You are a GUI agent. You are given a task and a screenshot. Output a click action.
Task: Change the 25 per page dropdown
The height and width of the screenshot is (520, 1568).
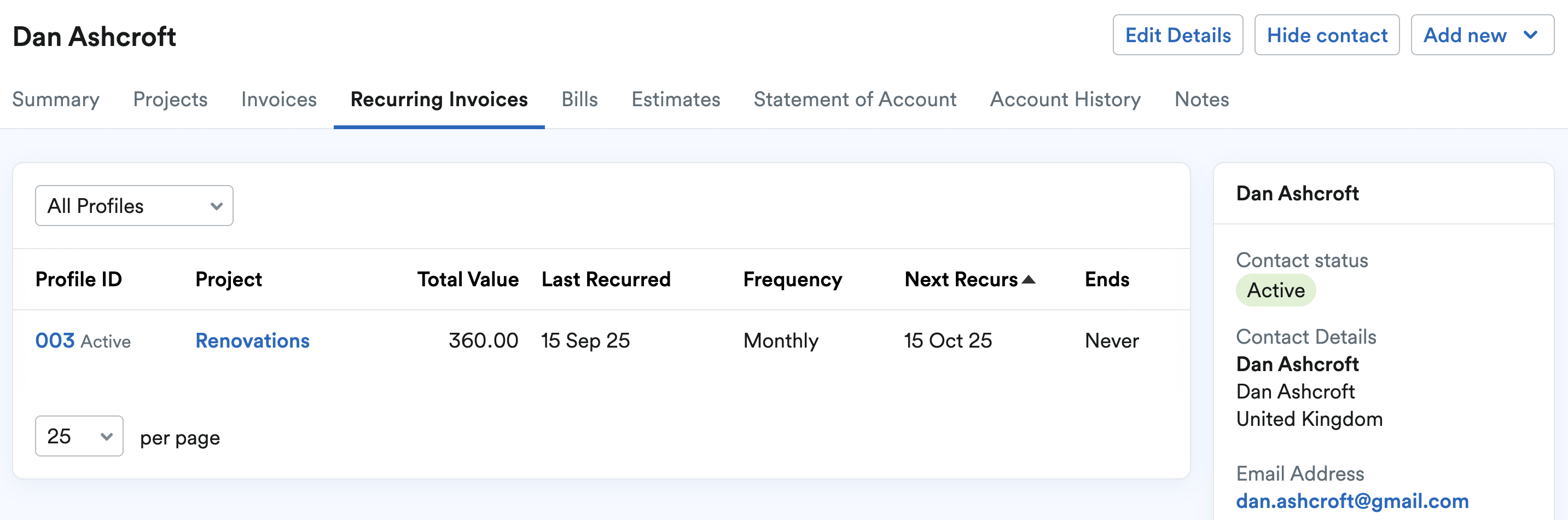click(79, 436)
